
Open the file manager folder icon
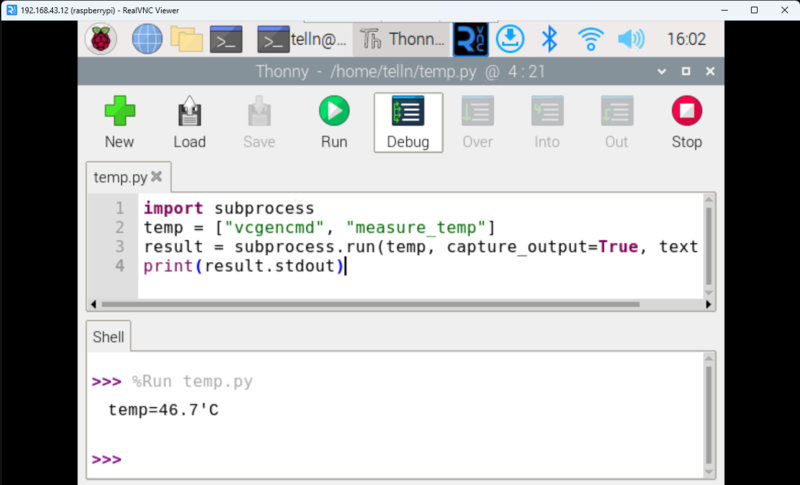[186, 39]
